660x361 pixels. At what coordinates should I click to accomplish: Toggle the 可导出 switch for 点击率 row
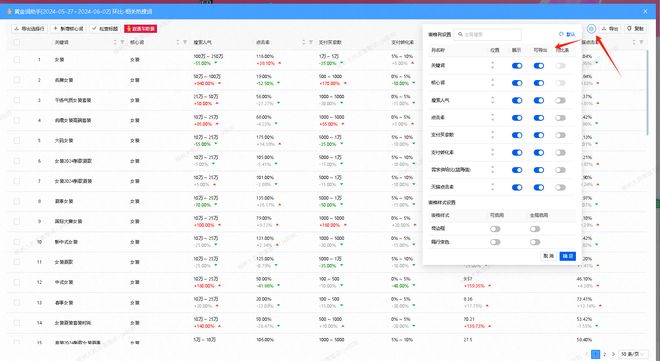click(x=539, y=118)
